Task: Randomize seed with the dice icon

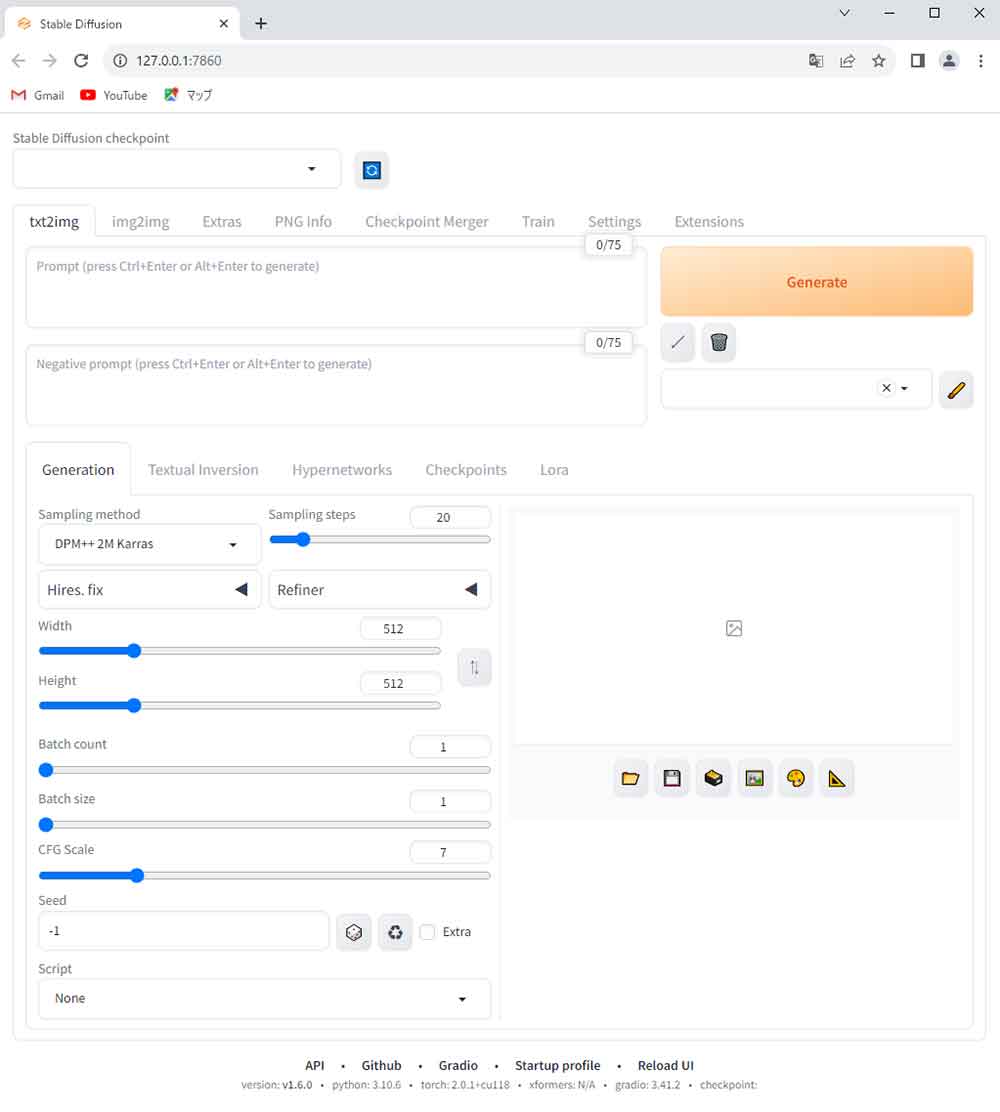Action: click(x=354, y=932)
